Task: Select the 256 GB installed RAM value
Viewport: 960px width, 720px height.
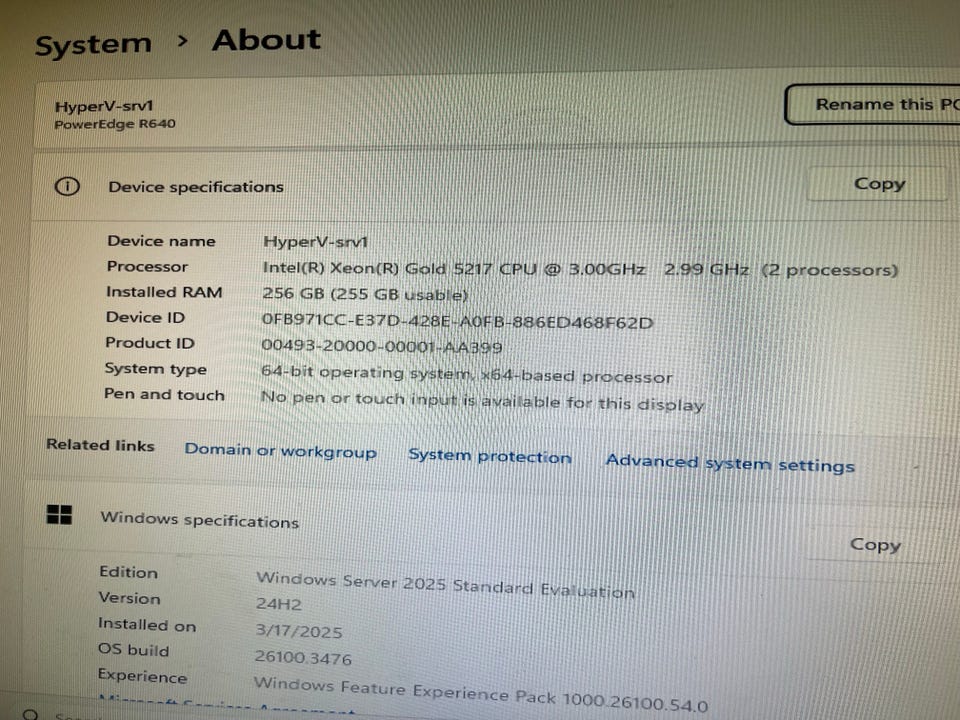Action: pyautogui.click(x=365, y=294)
